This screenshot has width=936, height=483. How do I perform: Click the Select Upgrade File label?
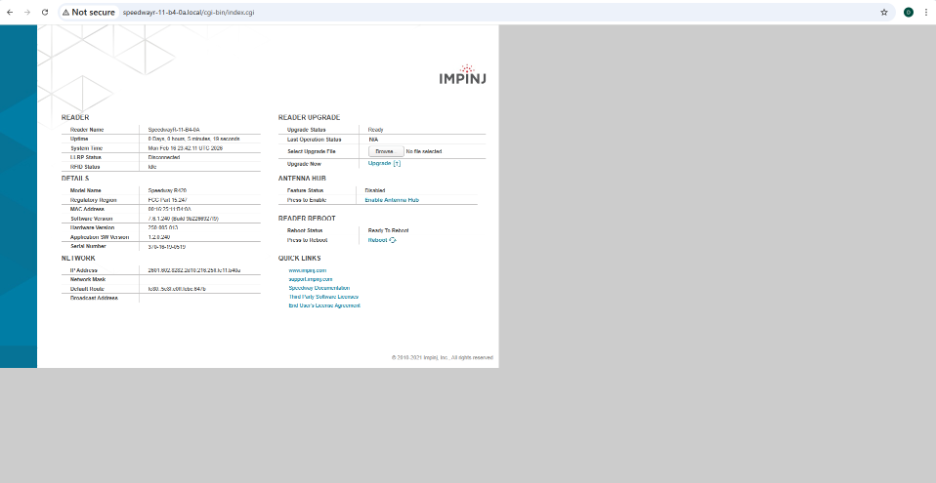[311, 152]
